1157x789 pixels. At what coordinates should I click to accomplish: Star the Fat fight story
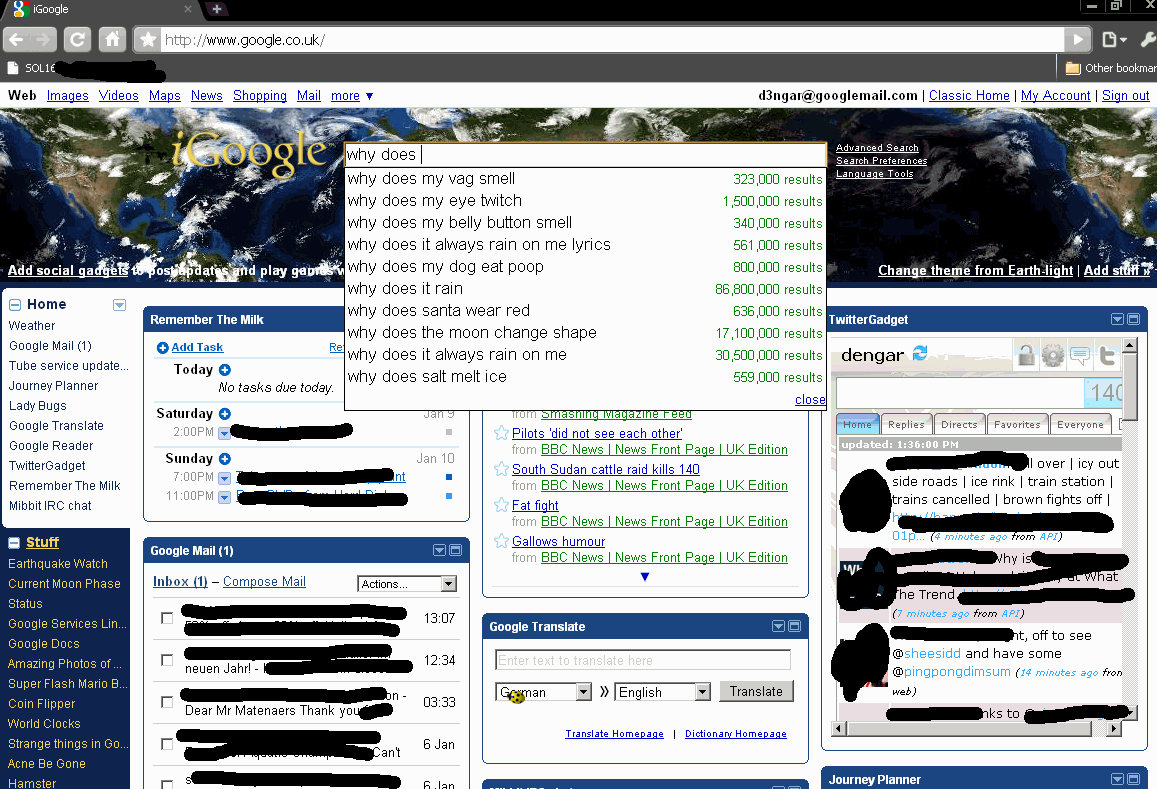tap(501, 505)
